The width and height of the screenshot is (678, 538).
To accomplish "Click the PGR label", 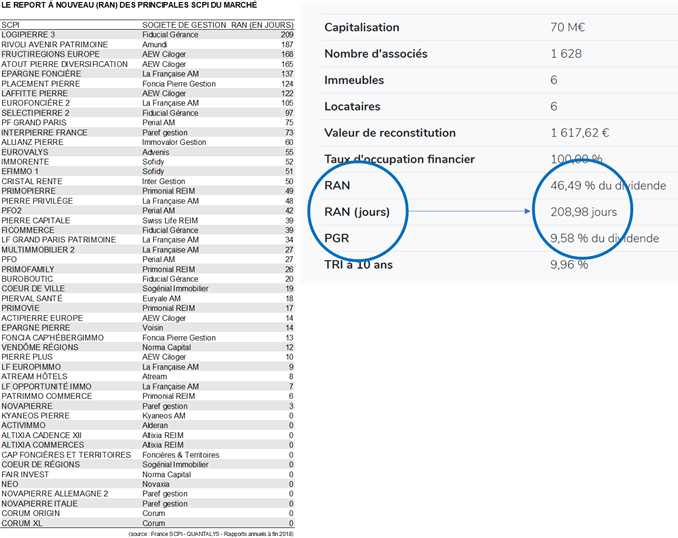I will click(337, 238).
